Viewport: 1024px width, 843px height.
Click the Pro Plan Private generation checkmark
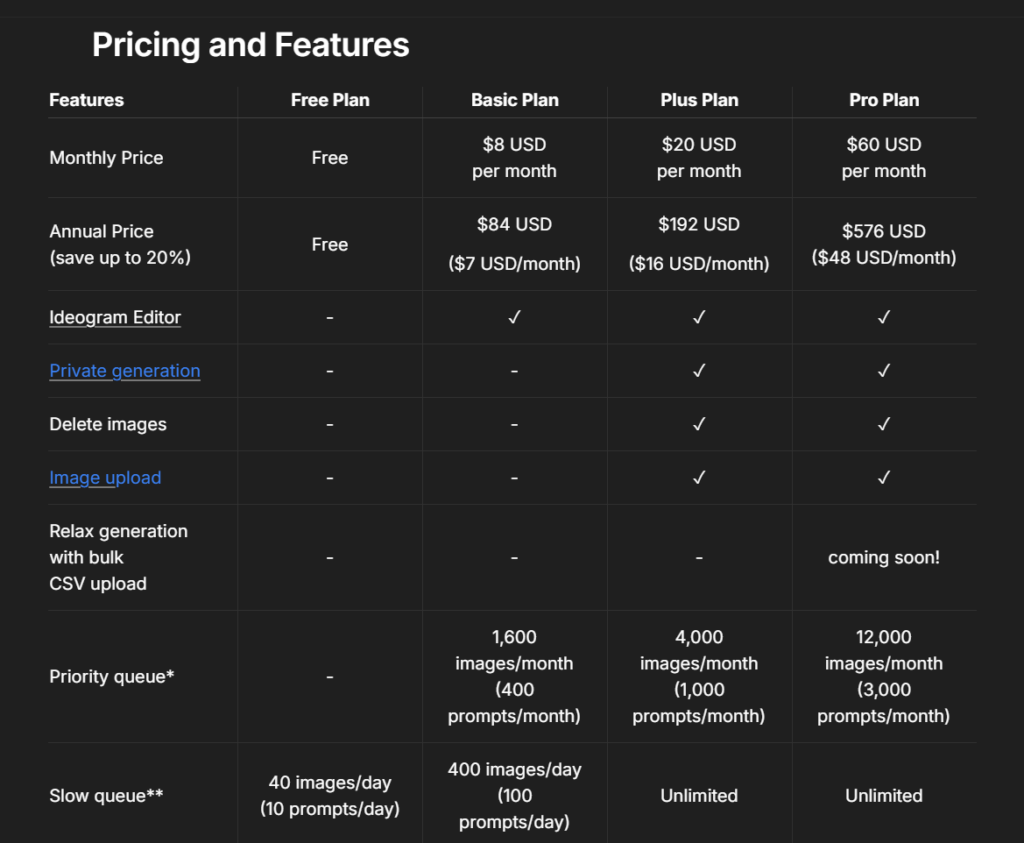point(884,370)
